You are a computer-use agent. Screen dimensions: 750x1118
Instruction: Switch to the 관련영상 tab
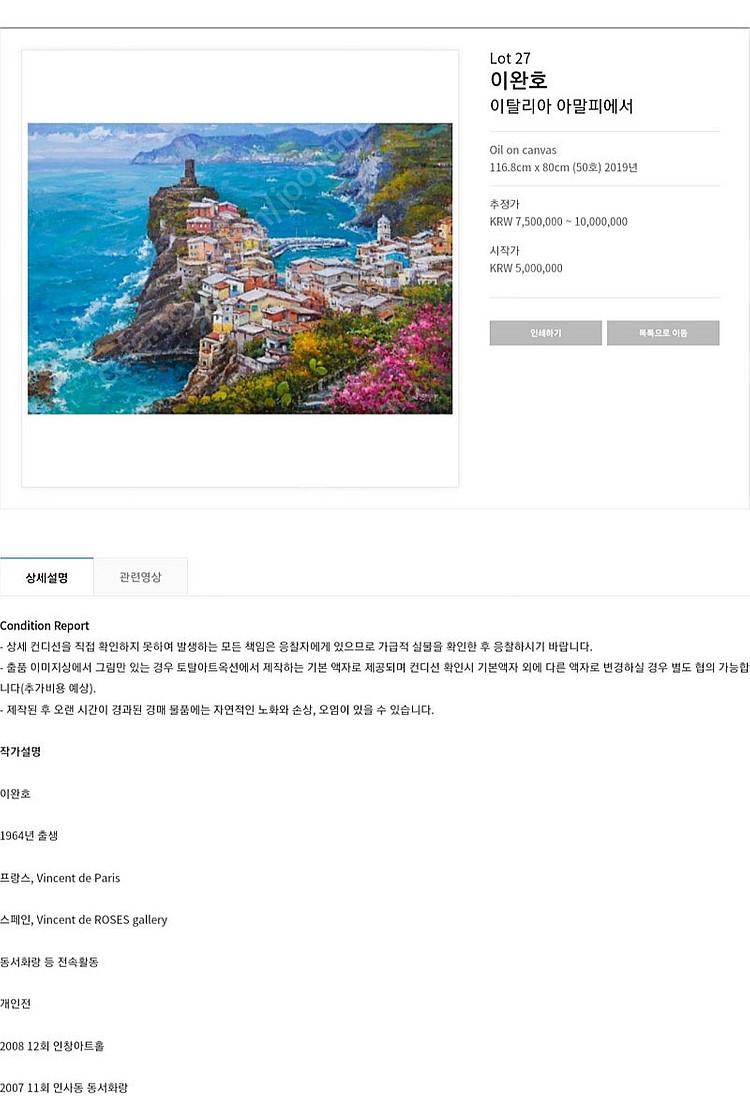coord(140,577)
